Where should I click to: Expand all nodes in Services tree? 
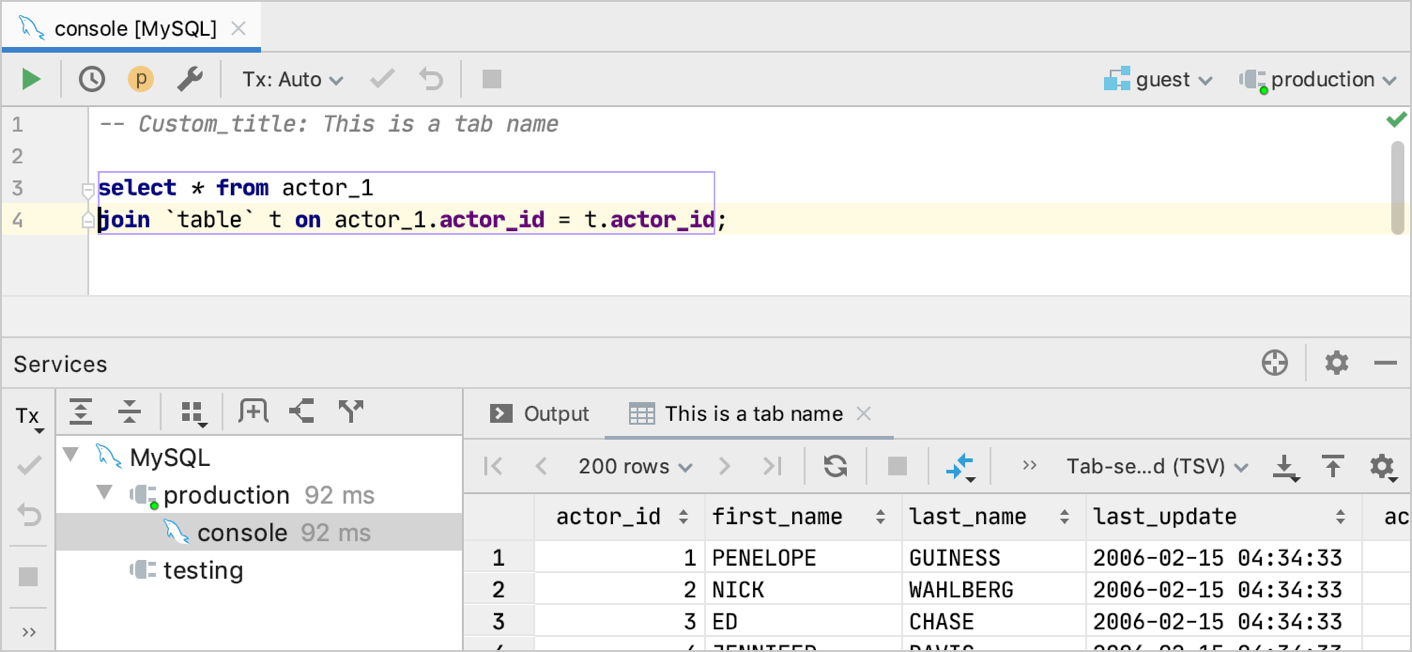click(x=81, y=412)
